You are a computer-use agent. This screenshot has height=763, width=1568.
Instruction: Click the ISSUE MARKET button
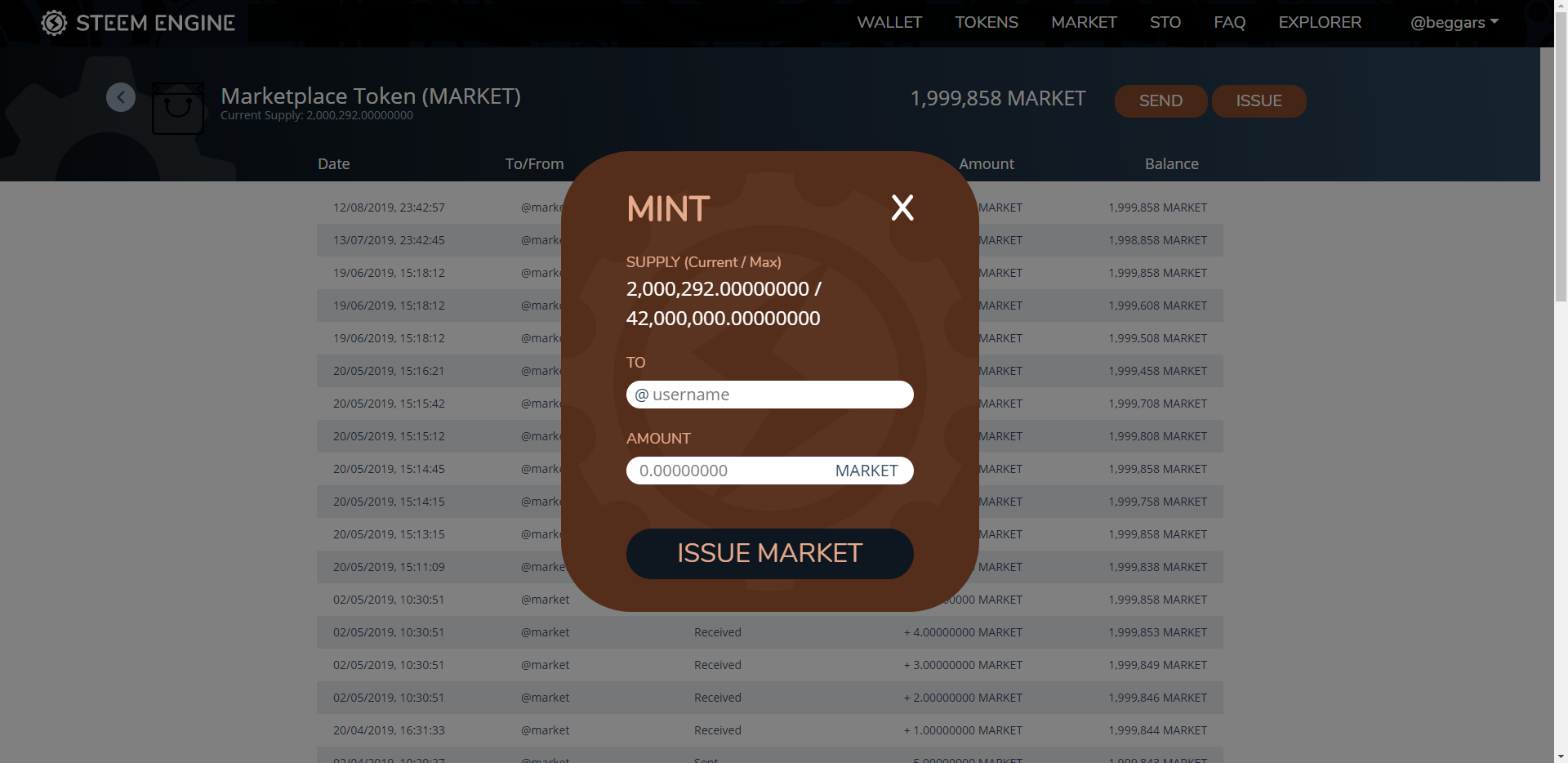pos(769,554)
